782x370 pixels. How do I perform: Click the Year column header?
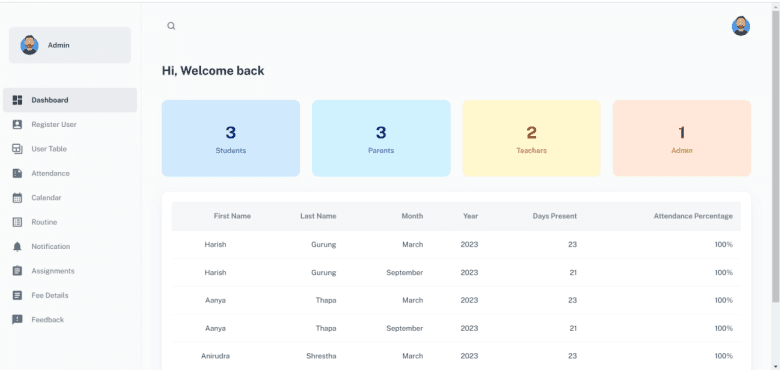[x=470, y=216]
